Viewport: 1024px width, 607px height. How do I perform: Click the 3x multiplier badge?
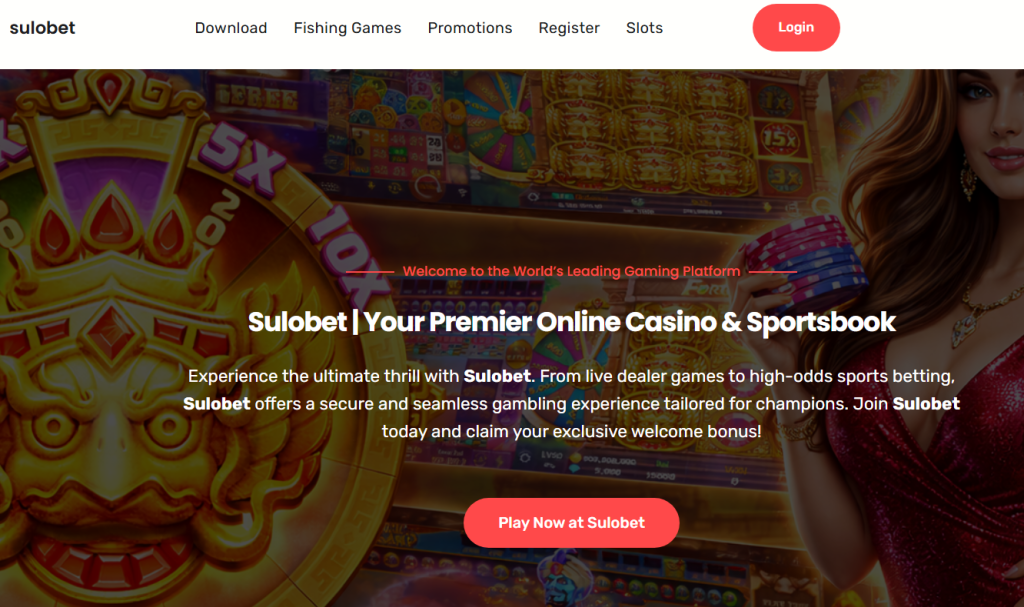(784, 176)
